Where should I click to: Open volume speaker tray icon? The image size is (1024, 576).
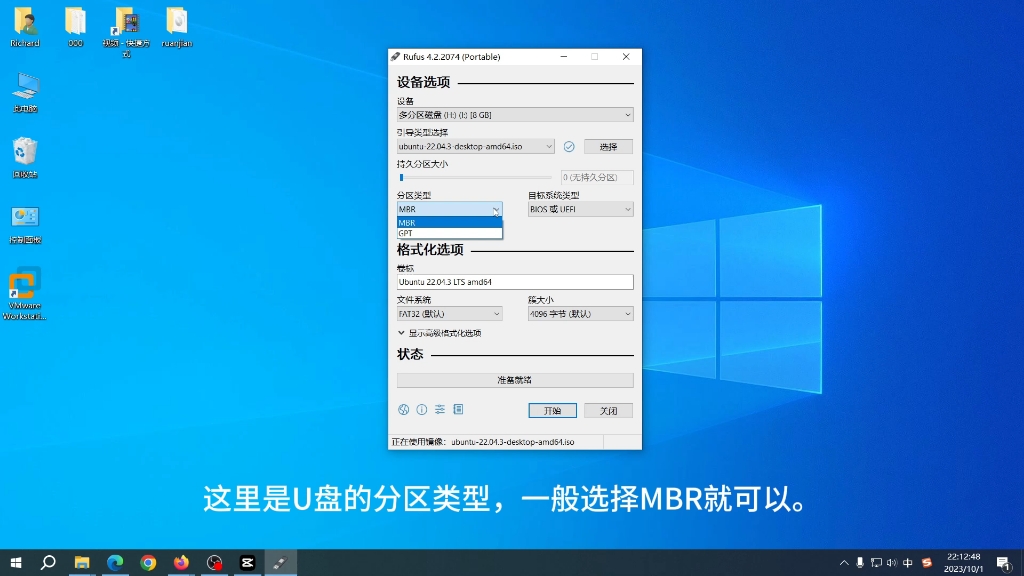coord(891,563)
